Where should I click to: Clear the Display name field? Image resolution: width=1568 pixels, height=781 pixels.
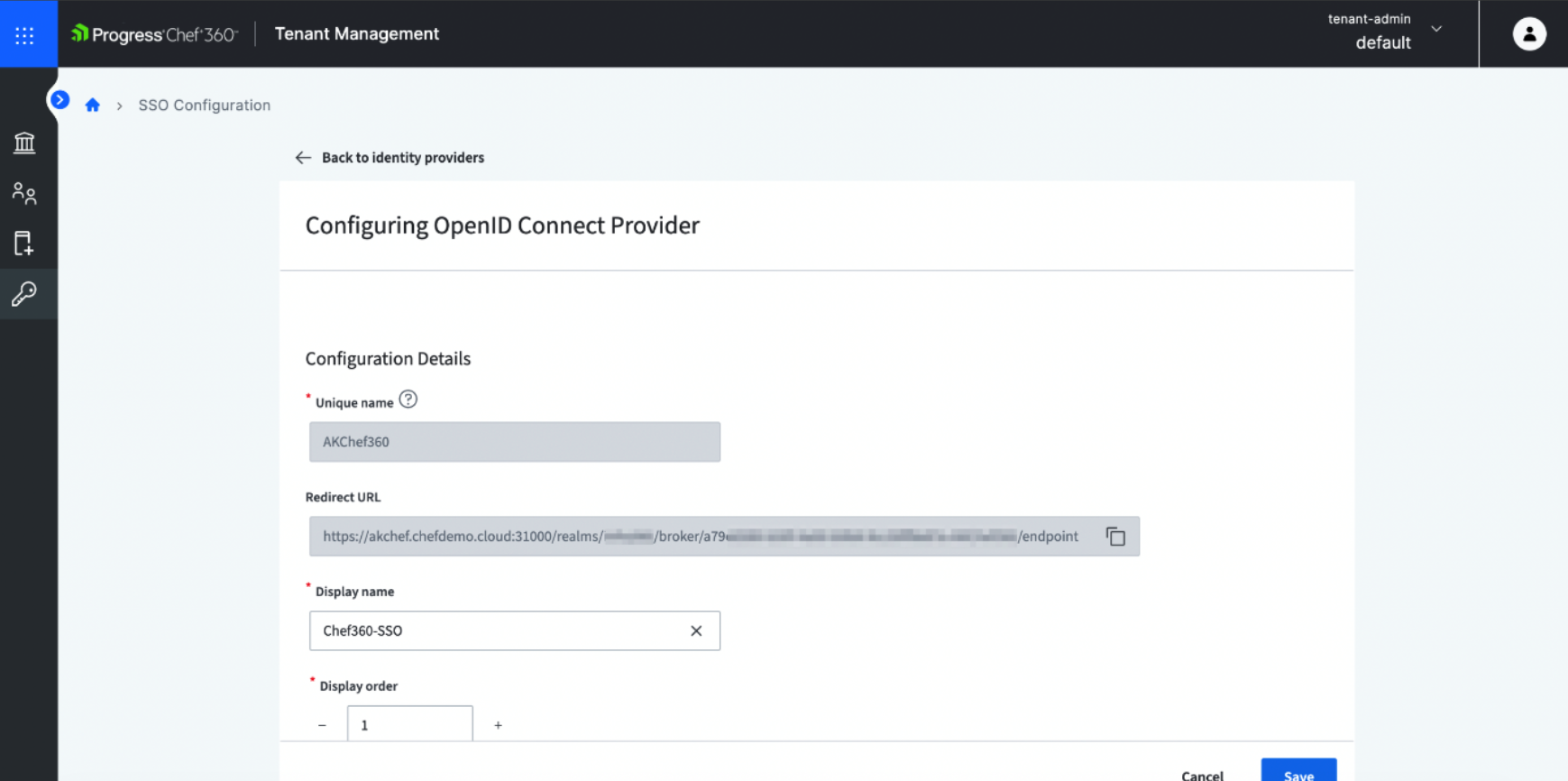coord(696,631)
